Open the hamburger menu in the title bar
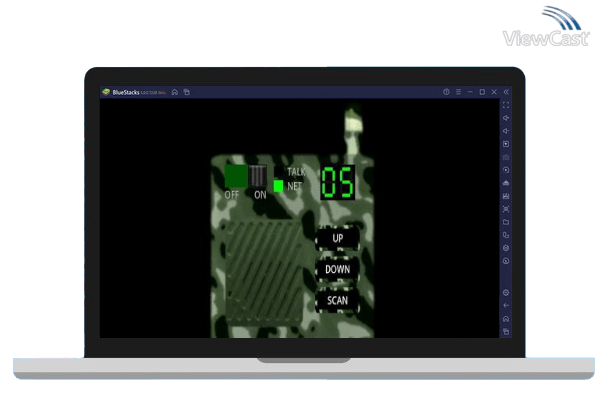This screenshot has width=602, height=414. (x=458, y=92)
